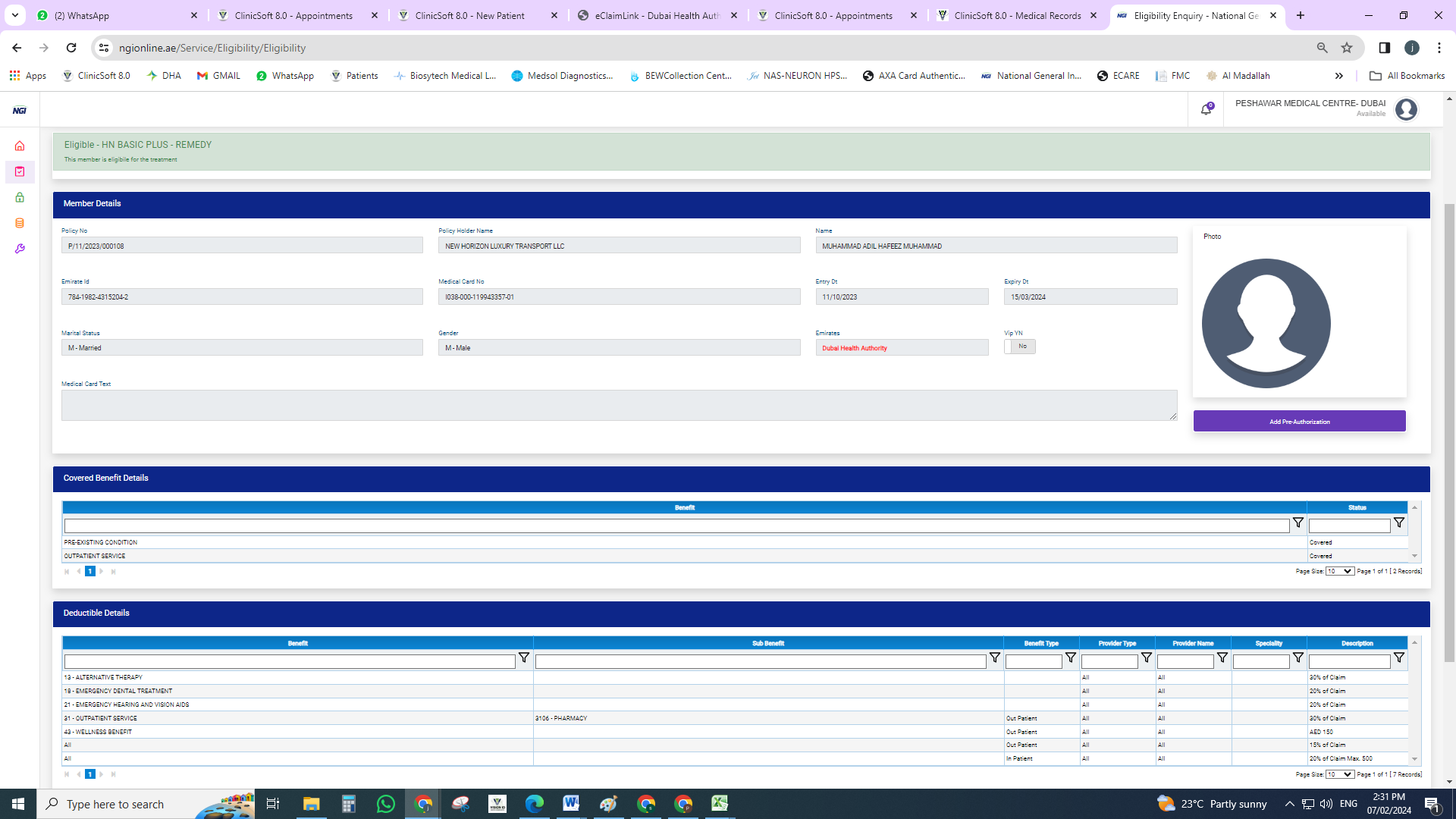Open the DHA bookmark link
The width and height of the screenshot is (1456, 819).
(164, 76)
